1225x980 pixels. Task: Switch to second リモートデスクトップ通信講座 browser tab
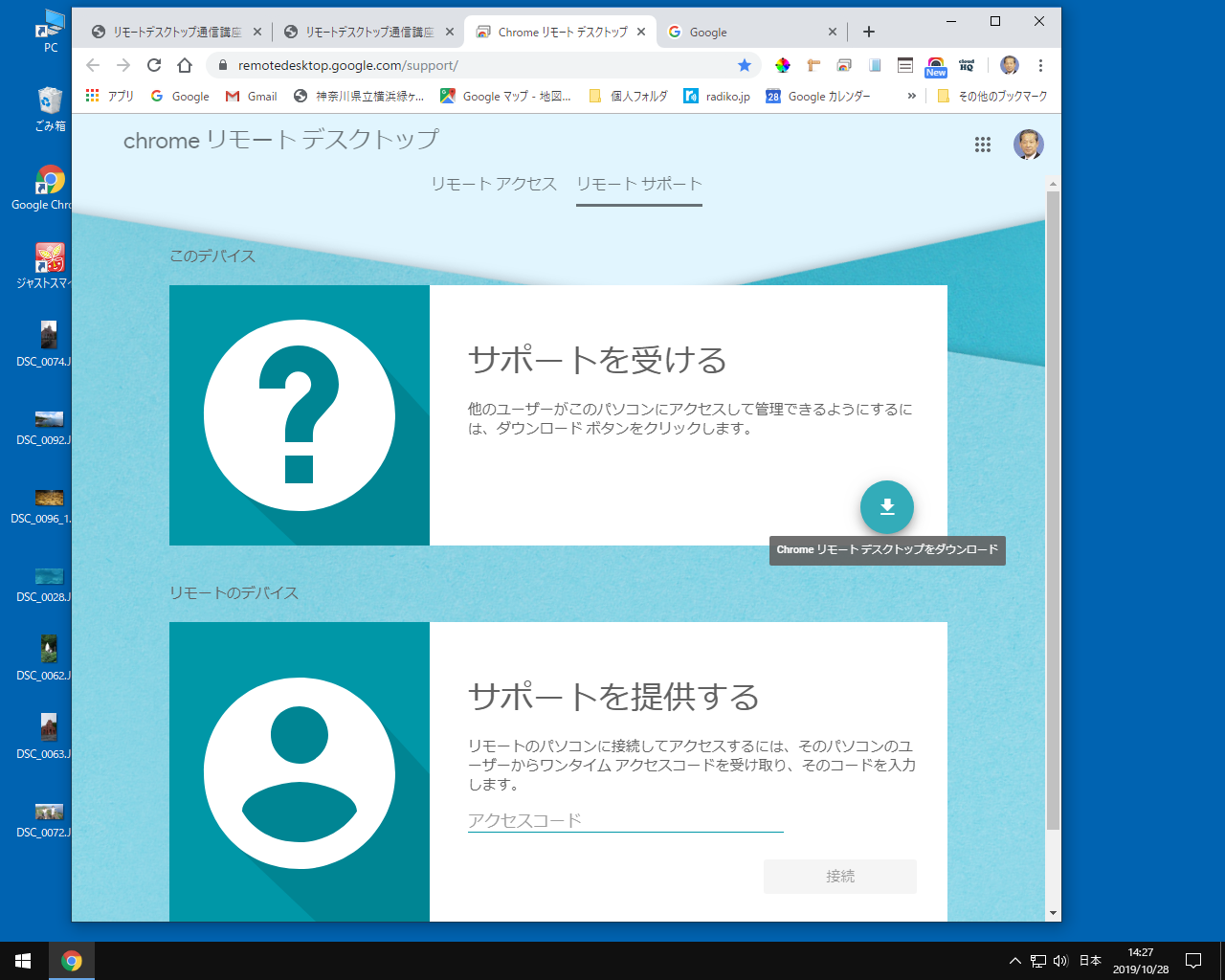click(369, 32)
